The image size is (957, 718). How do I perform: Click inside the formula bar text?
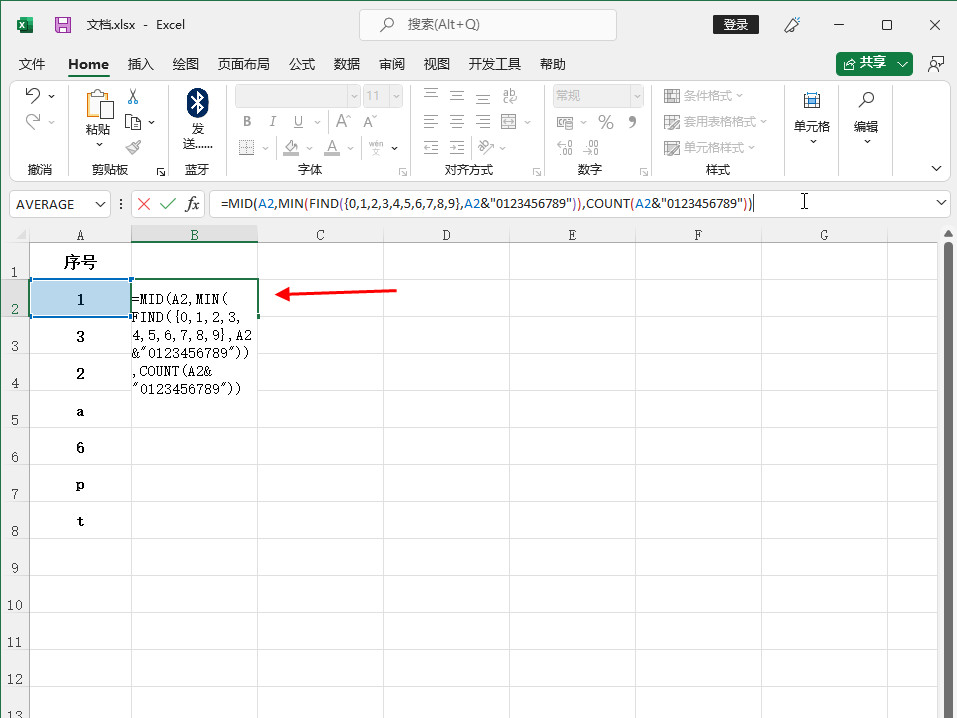486,204
